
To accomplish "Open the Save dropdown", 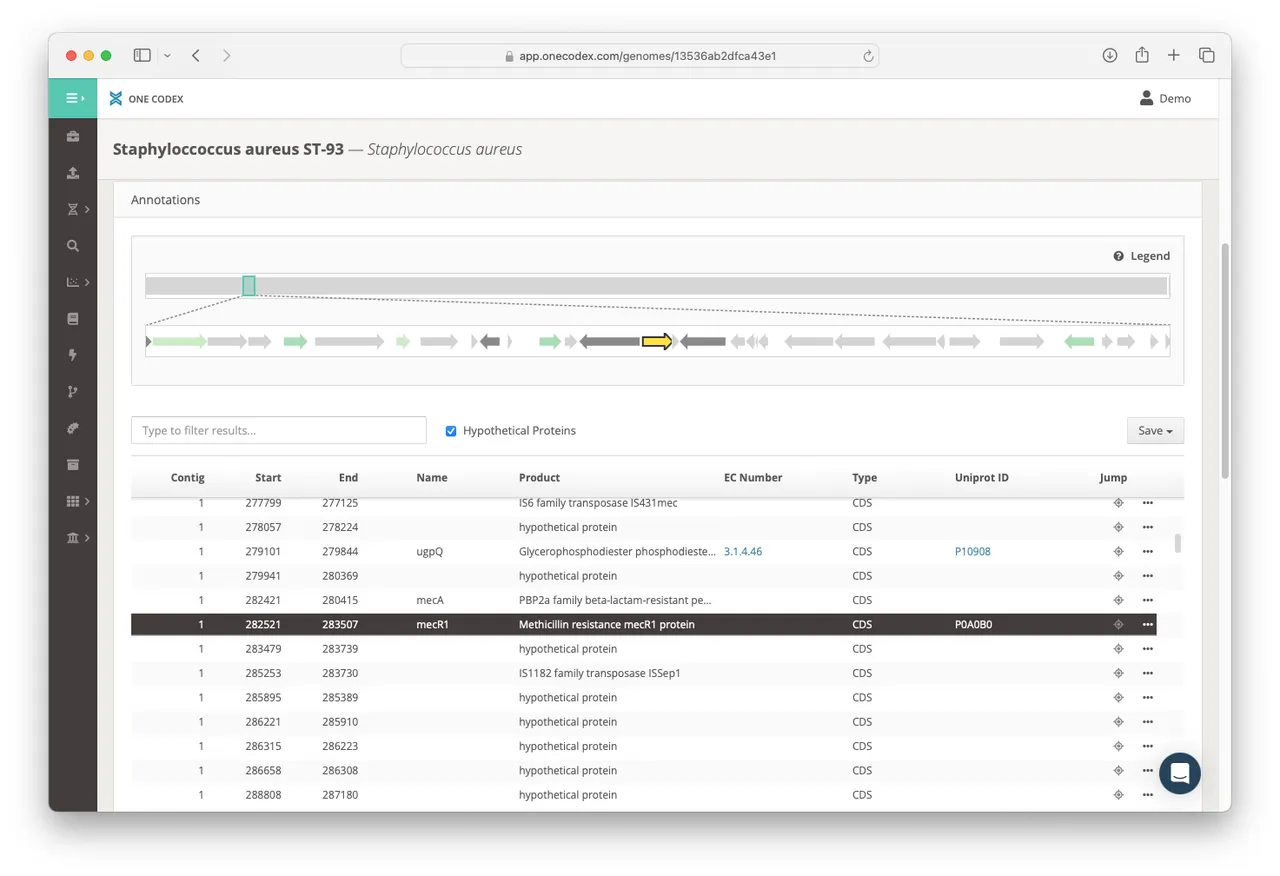I will coord(1155,430).
